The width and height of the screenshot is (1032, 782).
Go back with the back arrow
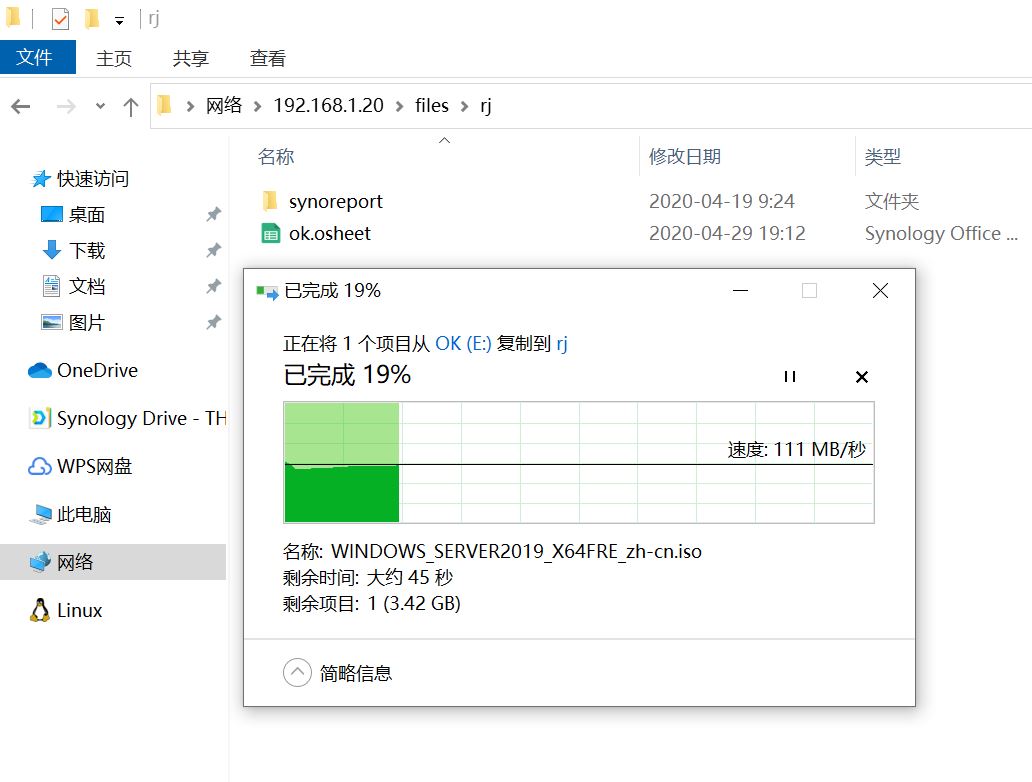(21, 107)
